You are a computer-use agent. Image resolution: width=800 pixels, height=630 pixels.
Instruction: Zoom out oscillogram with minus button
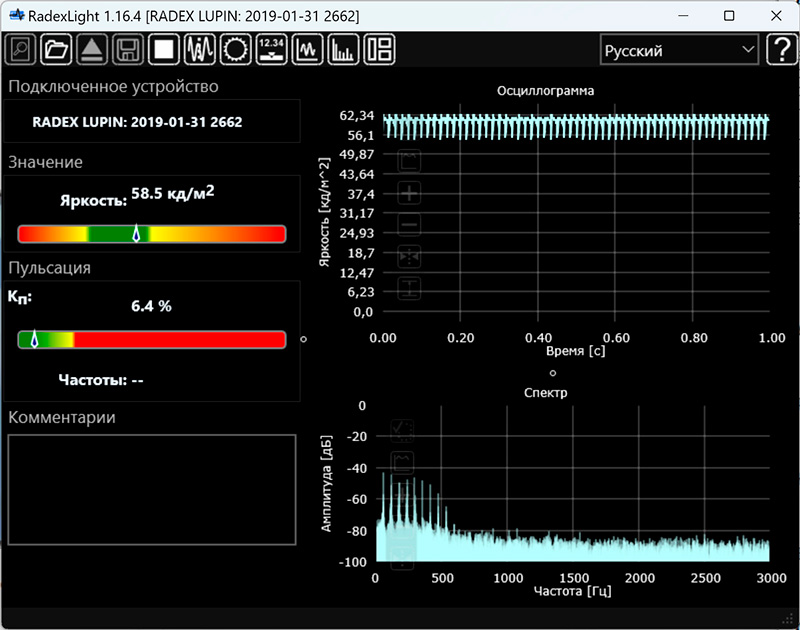point(410,226)
